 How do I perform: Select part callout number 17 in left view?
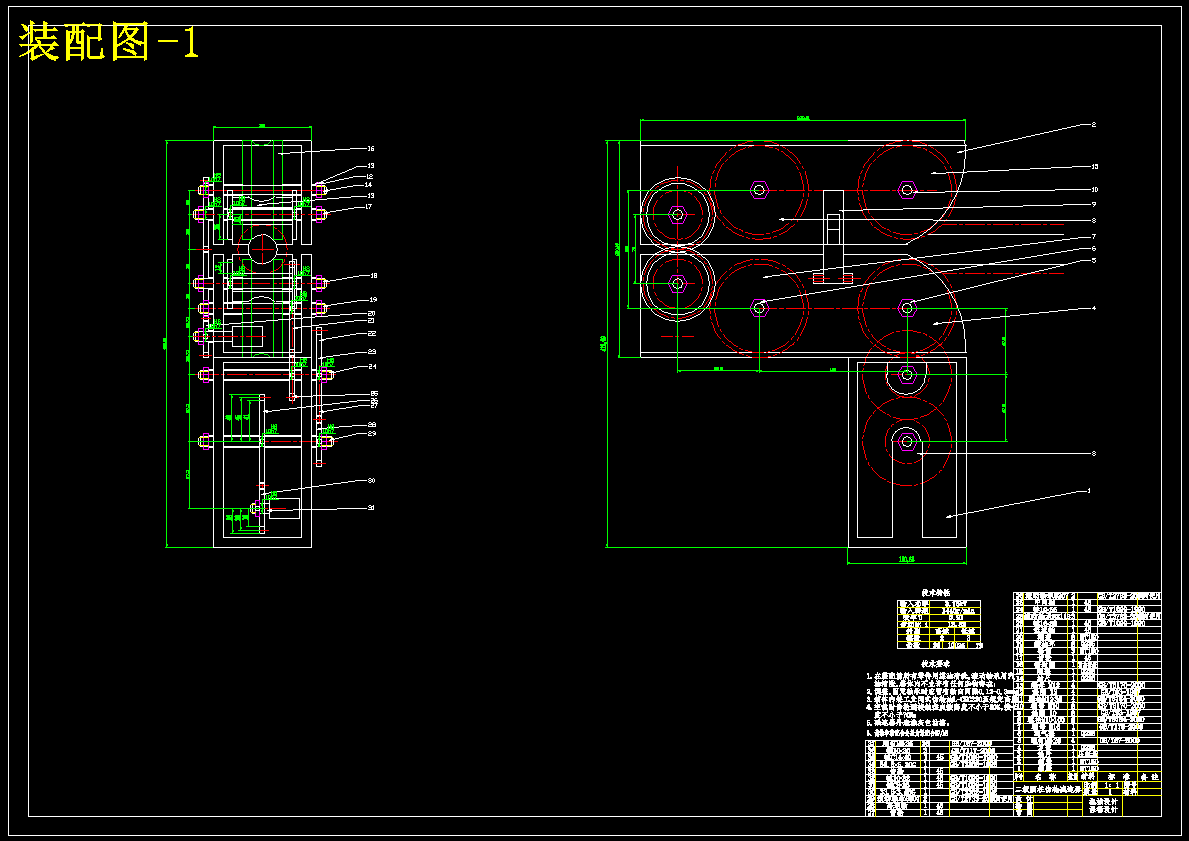point(369,206)
